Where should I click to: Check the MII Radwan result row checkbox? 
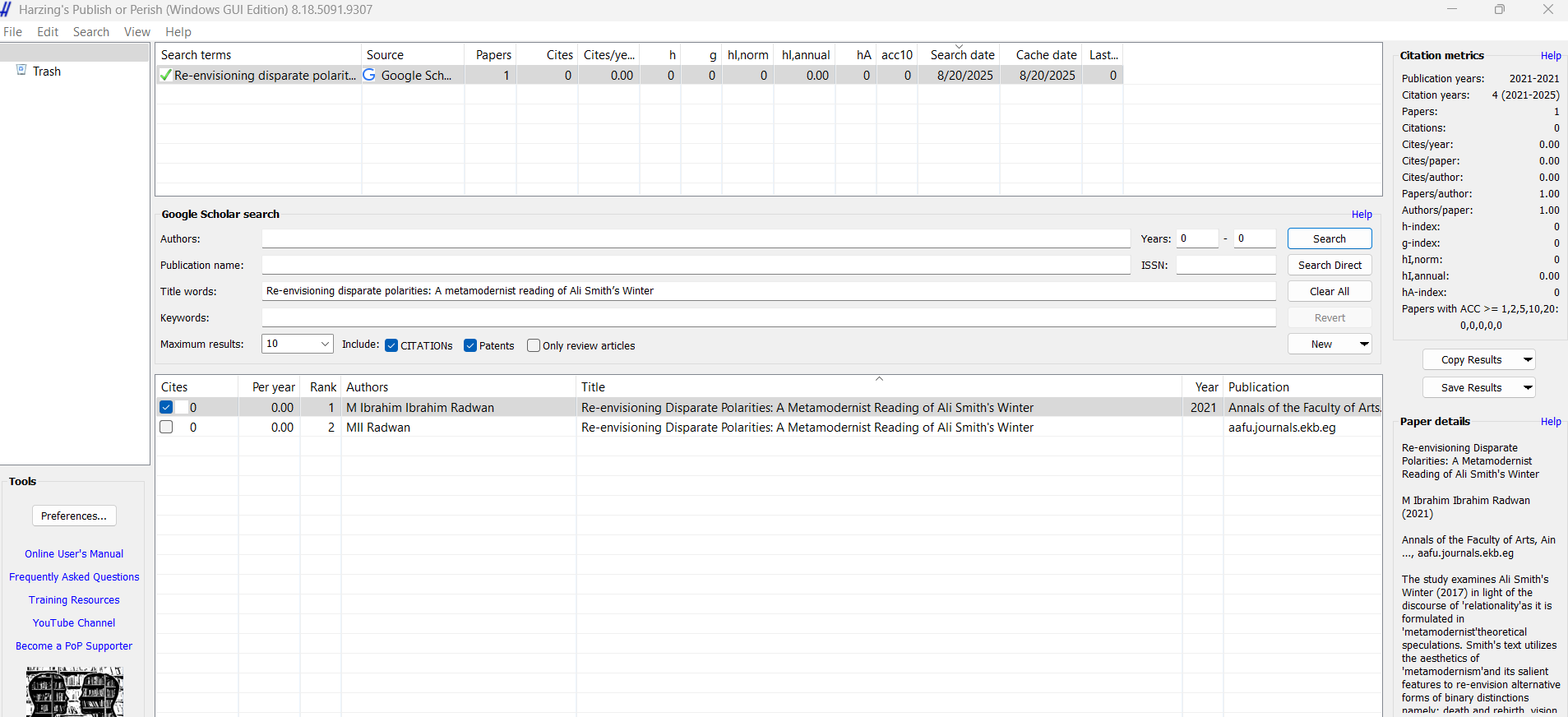point(166,427)
